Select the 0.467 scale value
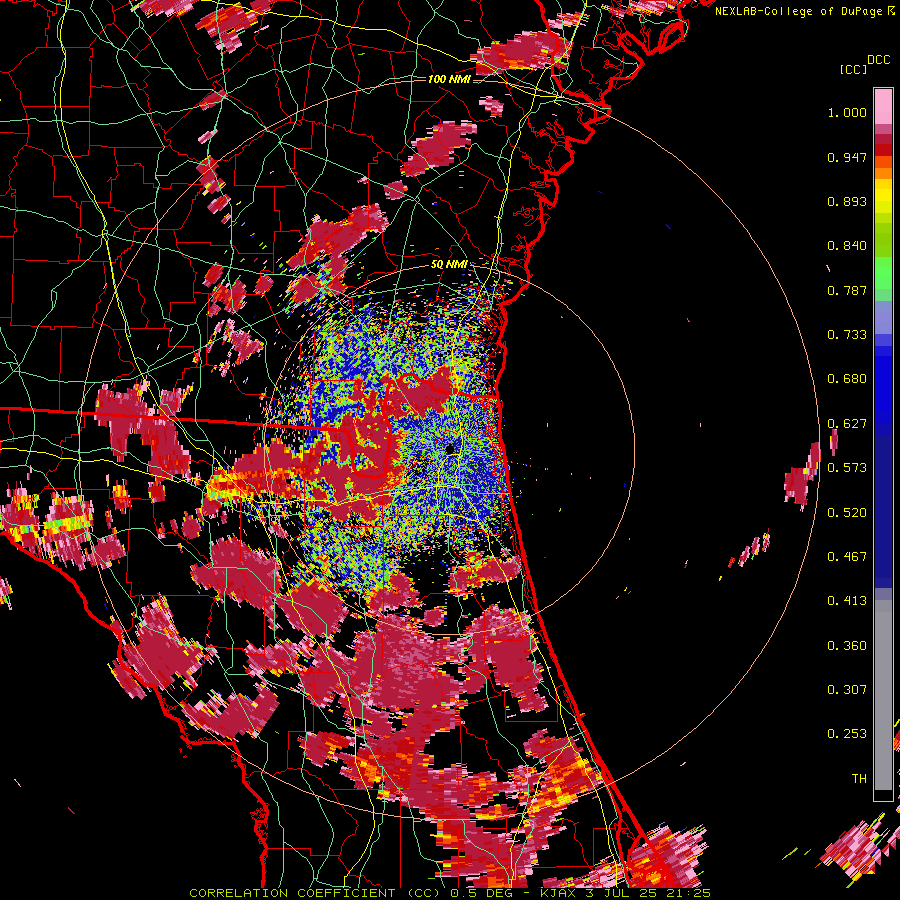Screen dimensions: 900x900 (x=847, y=557)
